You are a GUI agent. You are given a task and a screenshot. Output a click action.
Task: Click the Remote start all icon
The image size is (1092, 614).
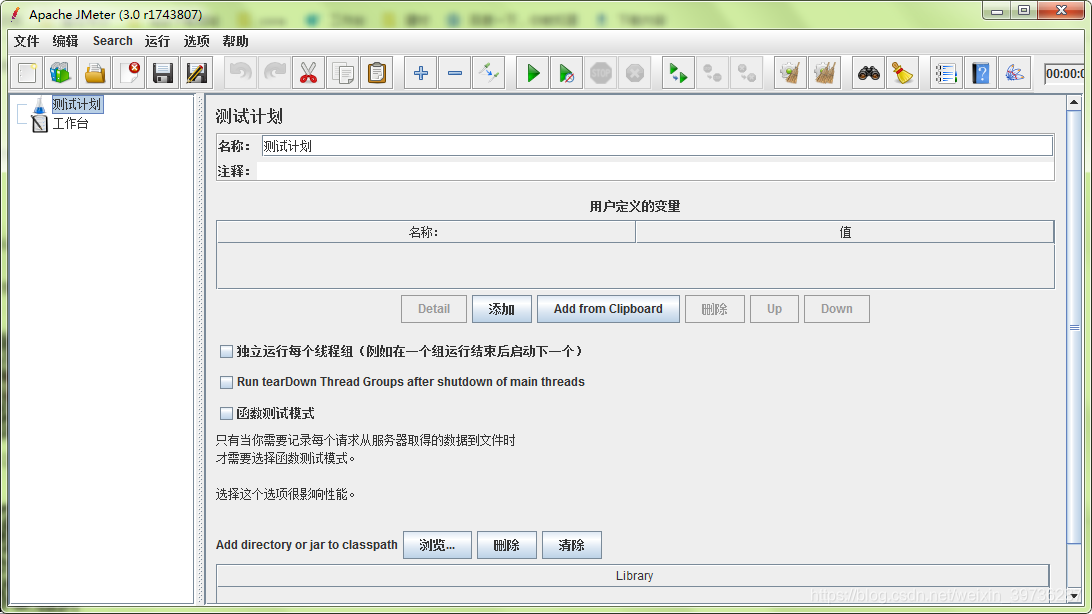678,73
